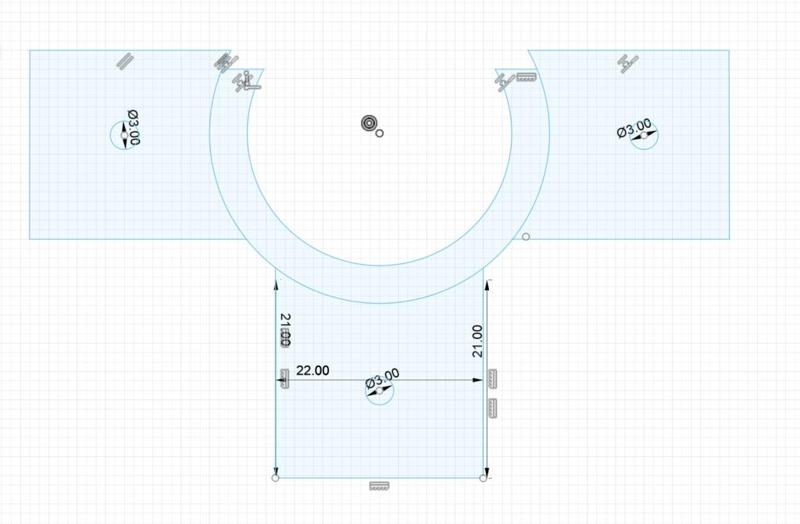Click the left-side overlapping 21.00 dimension

point(286,330)
